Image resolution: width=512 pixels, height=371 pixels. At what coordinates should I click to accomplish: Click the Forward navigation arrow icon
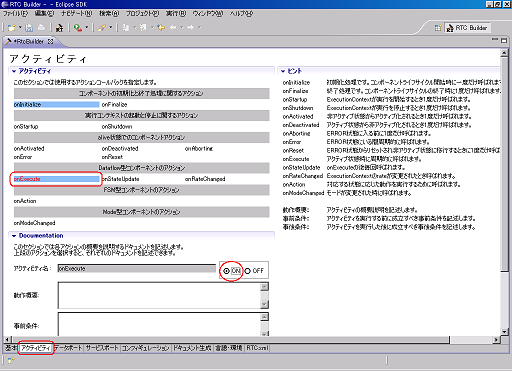[191, 28]
